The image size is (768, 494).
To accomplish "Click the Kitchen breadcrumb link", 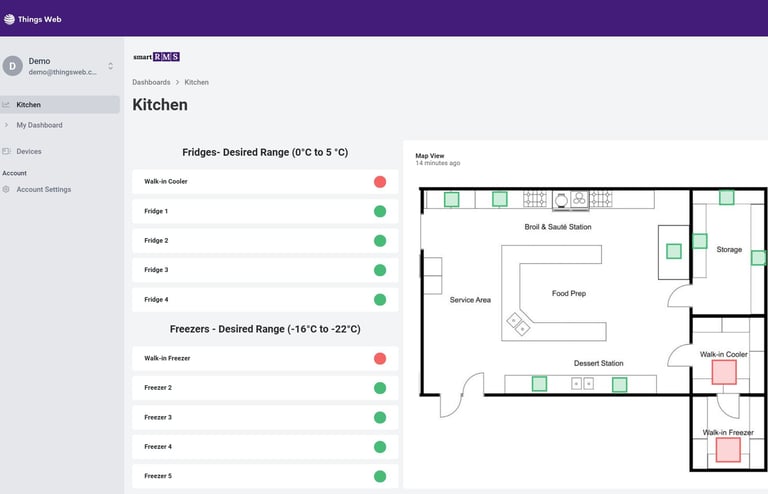I will pos(196,82).
